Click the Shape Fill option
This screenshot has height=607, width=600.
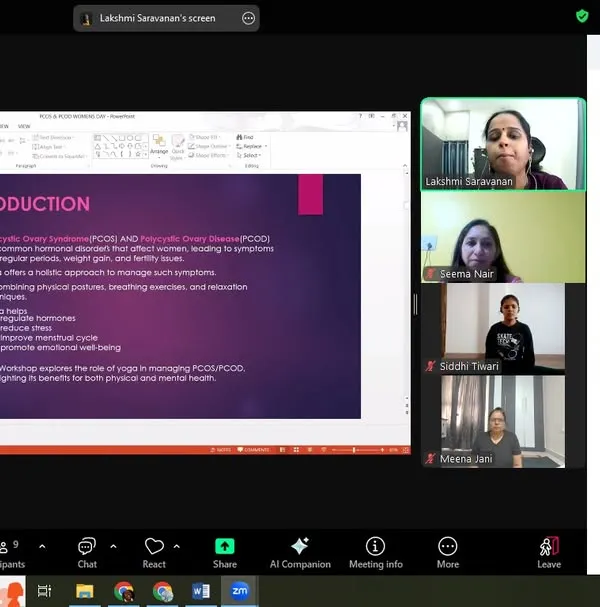[x=204, y=137]
